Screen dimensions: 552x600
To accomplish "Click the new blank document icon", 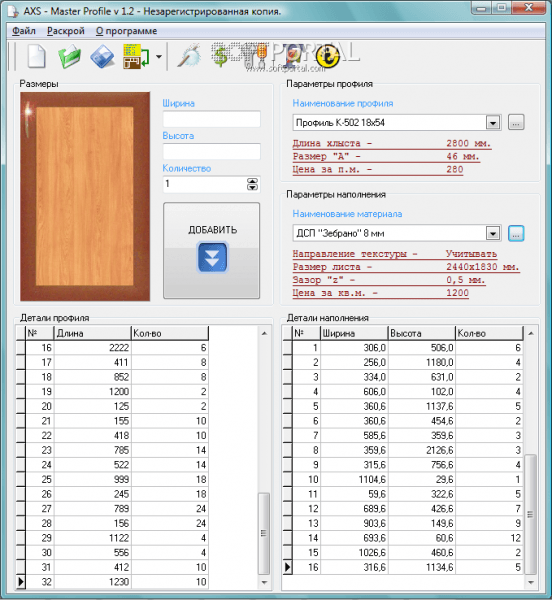I will [x=37, y=56].
